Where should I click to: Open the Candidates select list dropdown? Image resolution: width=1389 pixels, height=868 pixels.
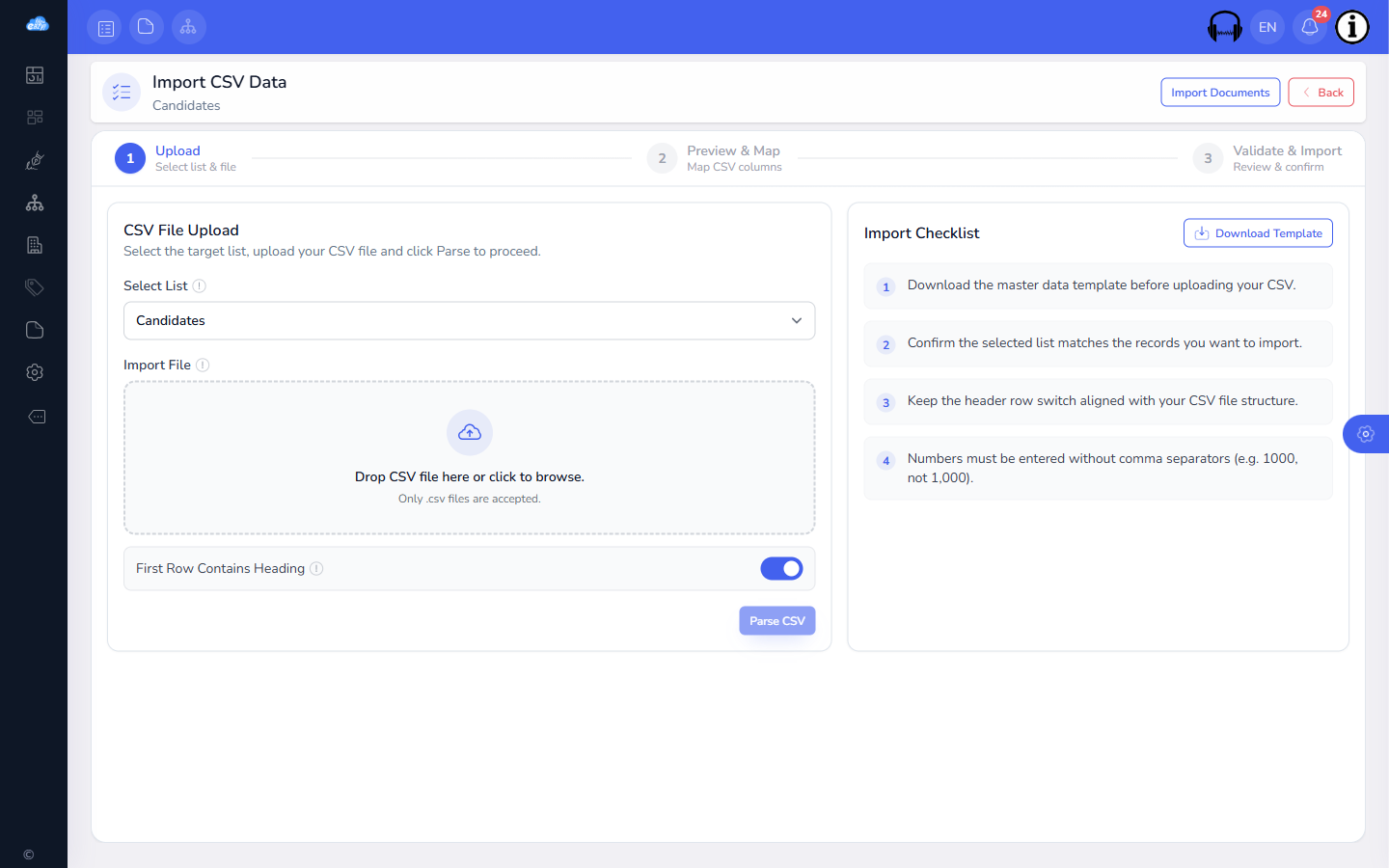click(x=470, y=321)
